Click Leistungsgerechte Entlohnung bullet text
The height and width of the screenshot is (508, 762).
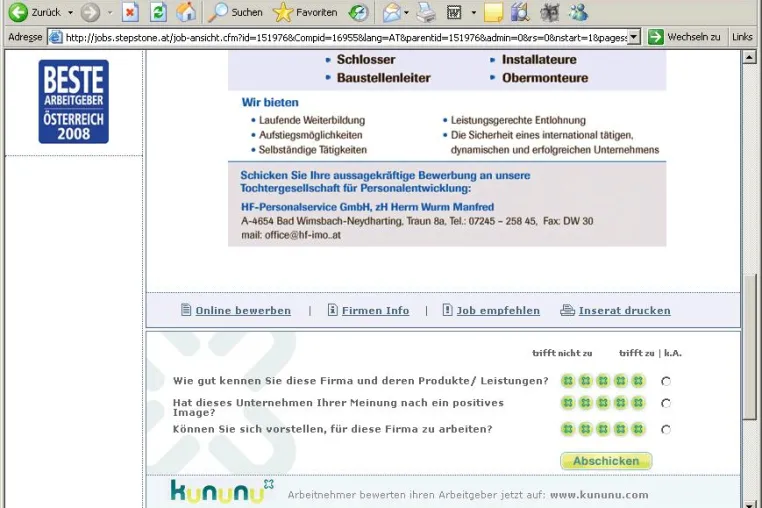tap(519, 120)
